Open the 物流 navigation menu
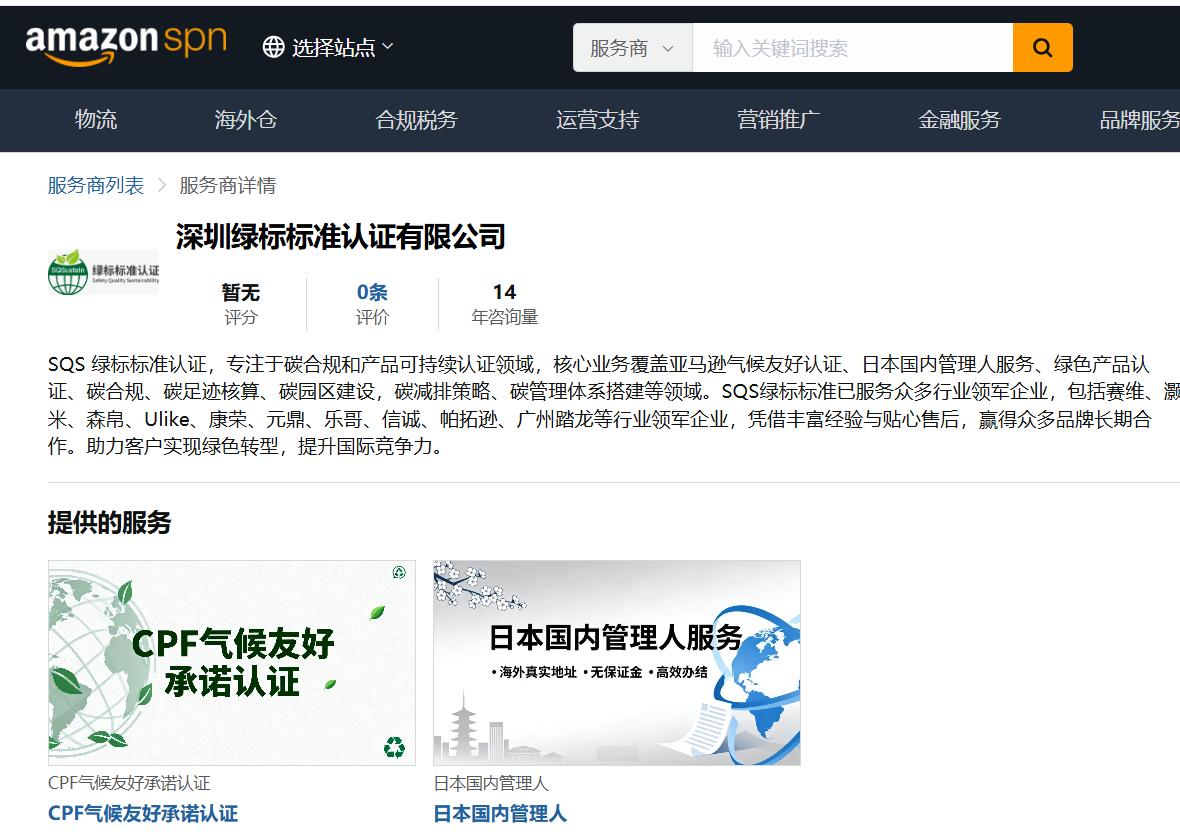The width and height of the screenshot is (1180, 834). [96, 120]
